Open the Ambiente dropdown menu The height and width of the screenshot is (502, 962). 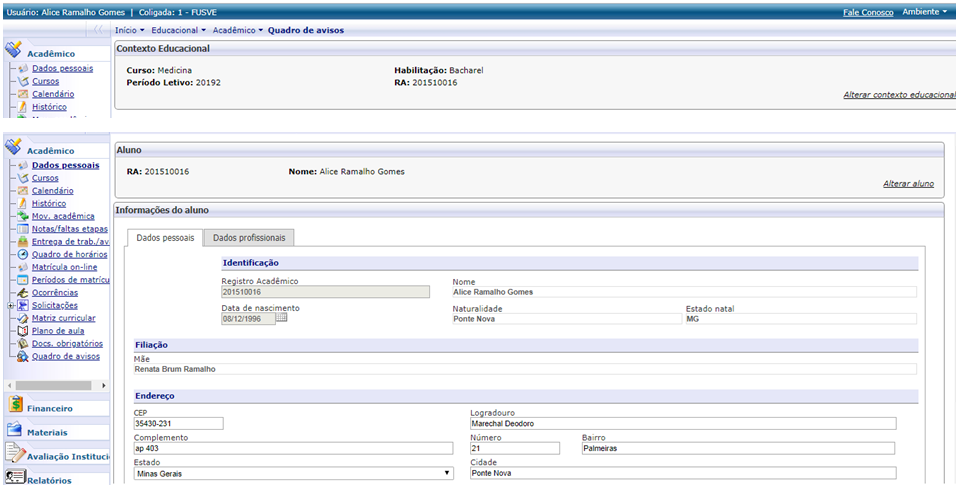(x=926, y=12)
